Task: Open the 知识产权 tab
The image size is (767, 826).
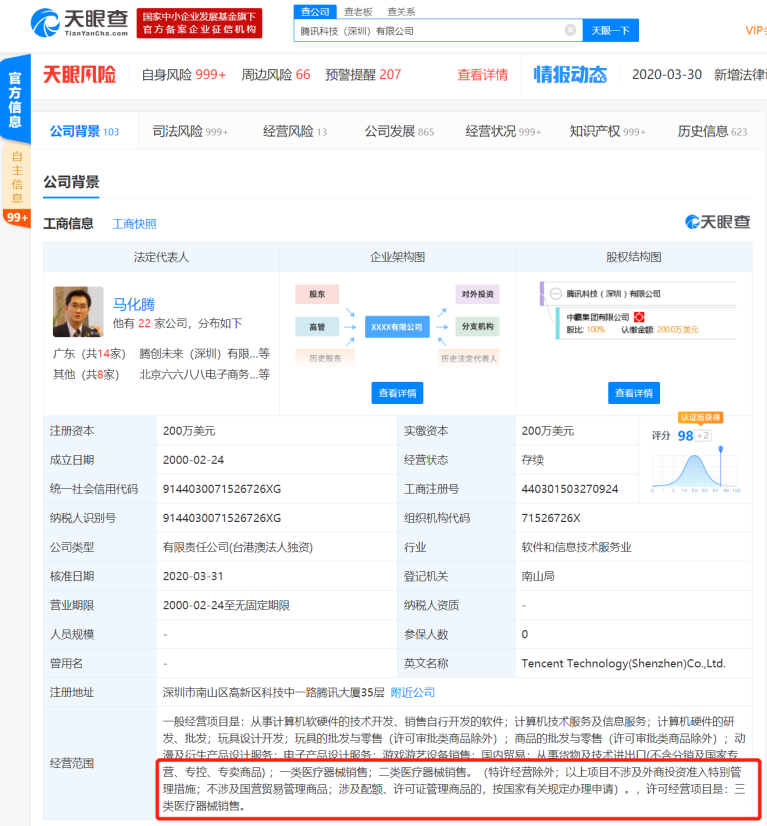Action: 607,131
